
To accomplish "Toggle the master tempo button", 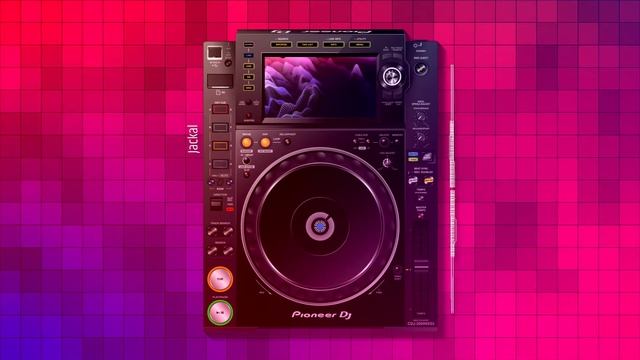I will (421, 215).
